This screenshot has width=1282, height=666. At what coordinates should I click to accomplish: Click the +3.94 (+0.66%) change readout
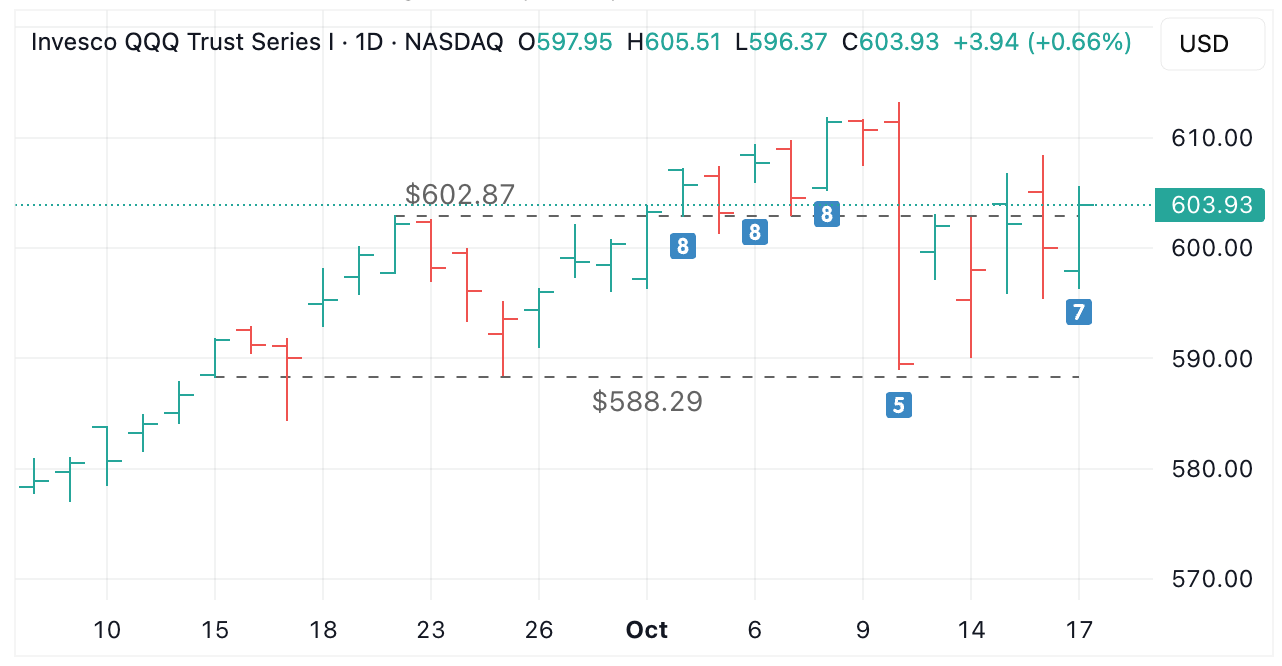click(x=1042, y=42)
